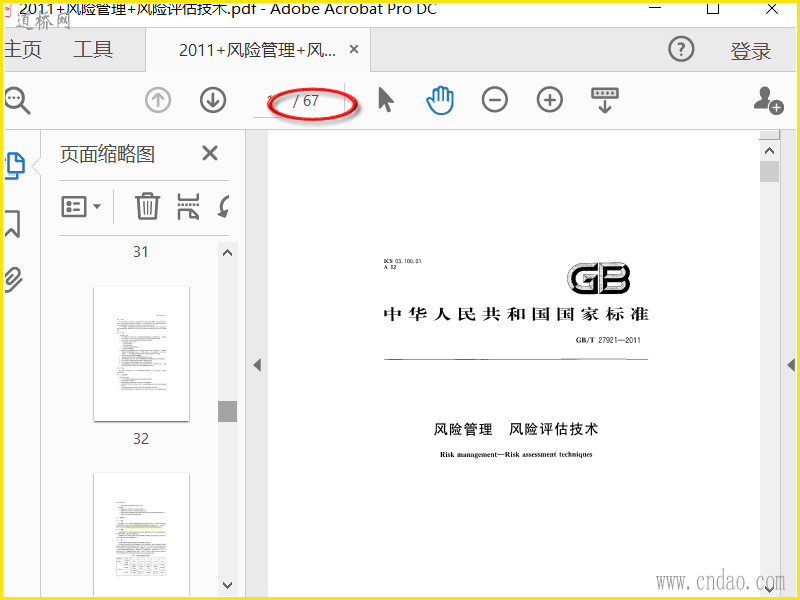This screenshot has width=800, height=600.
Task: Open the attachments paperclip panel
Action: coord(14,280)
